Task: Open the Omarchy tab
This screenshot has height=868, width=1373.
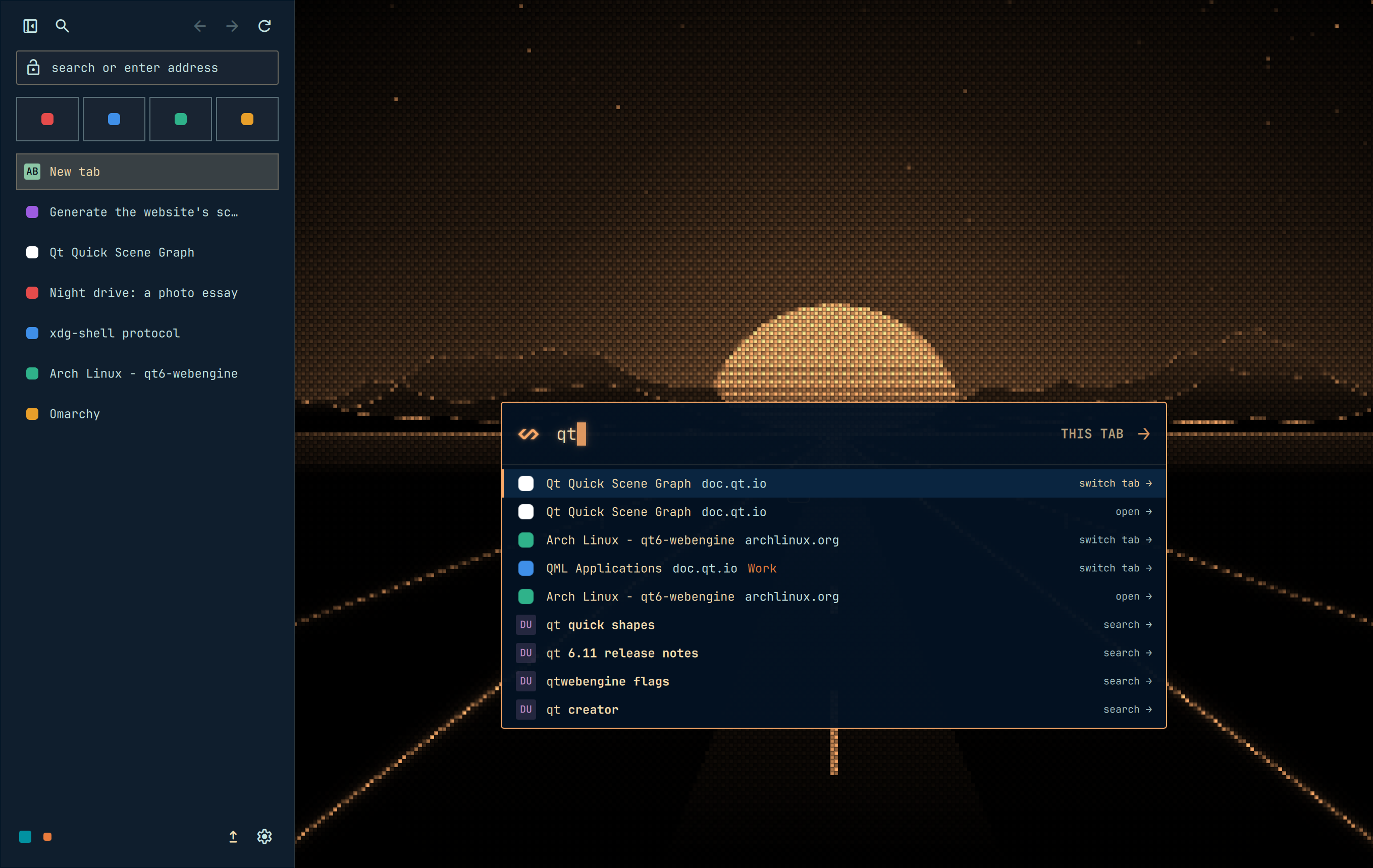Action: [147, 414]
